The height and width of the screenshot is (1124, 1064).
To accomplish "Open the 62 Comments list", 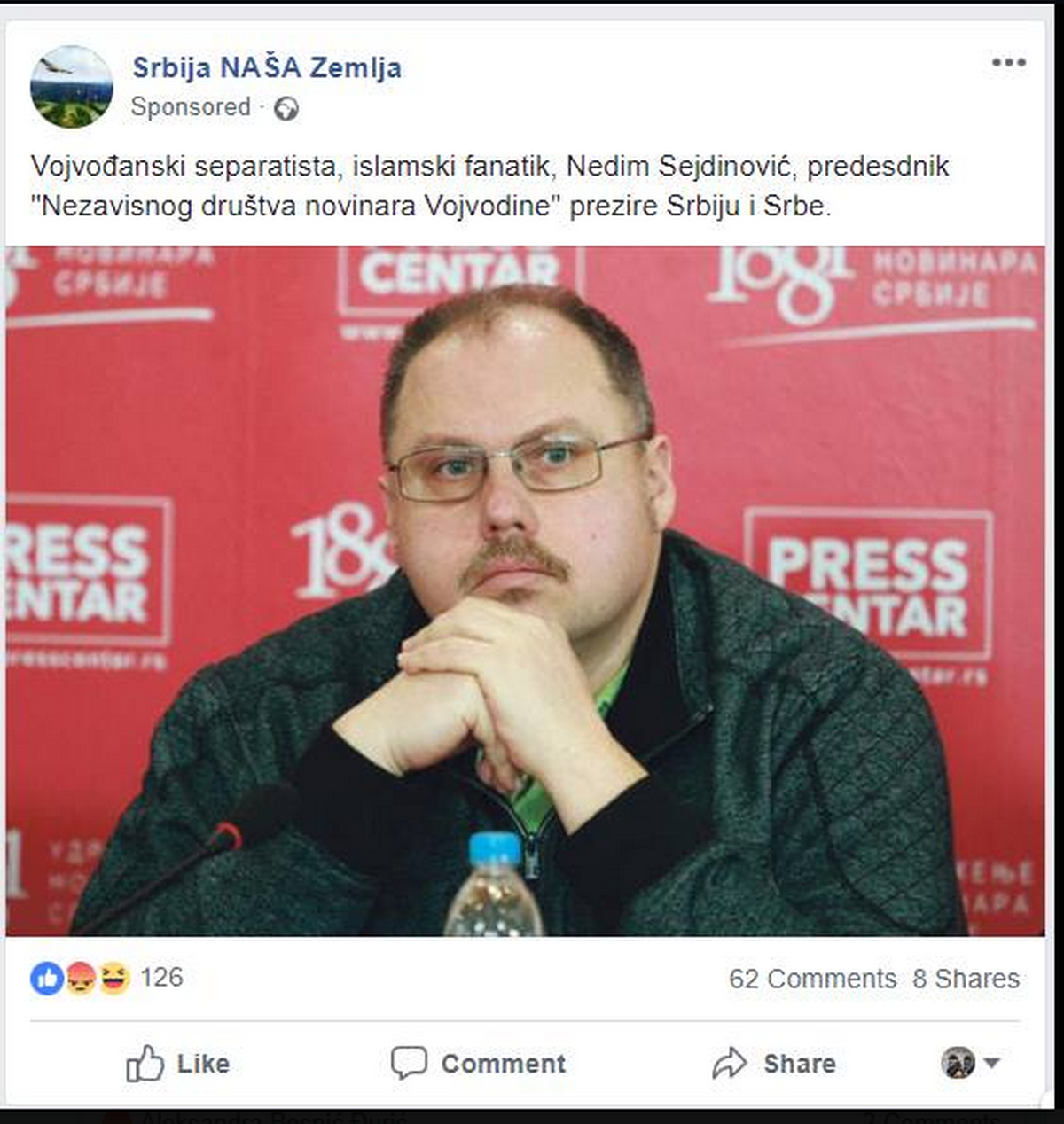I will click(812, 979).
